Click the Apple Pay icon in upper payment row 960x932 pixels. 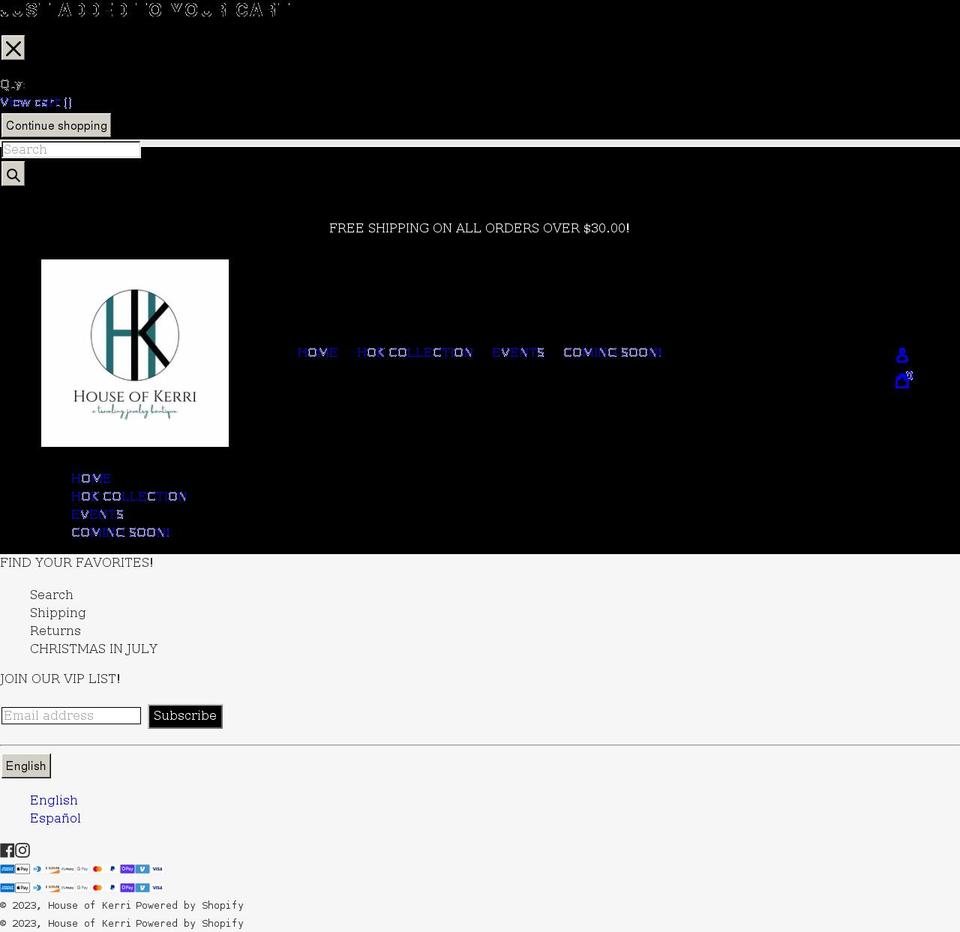pos(23,869)
